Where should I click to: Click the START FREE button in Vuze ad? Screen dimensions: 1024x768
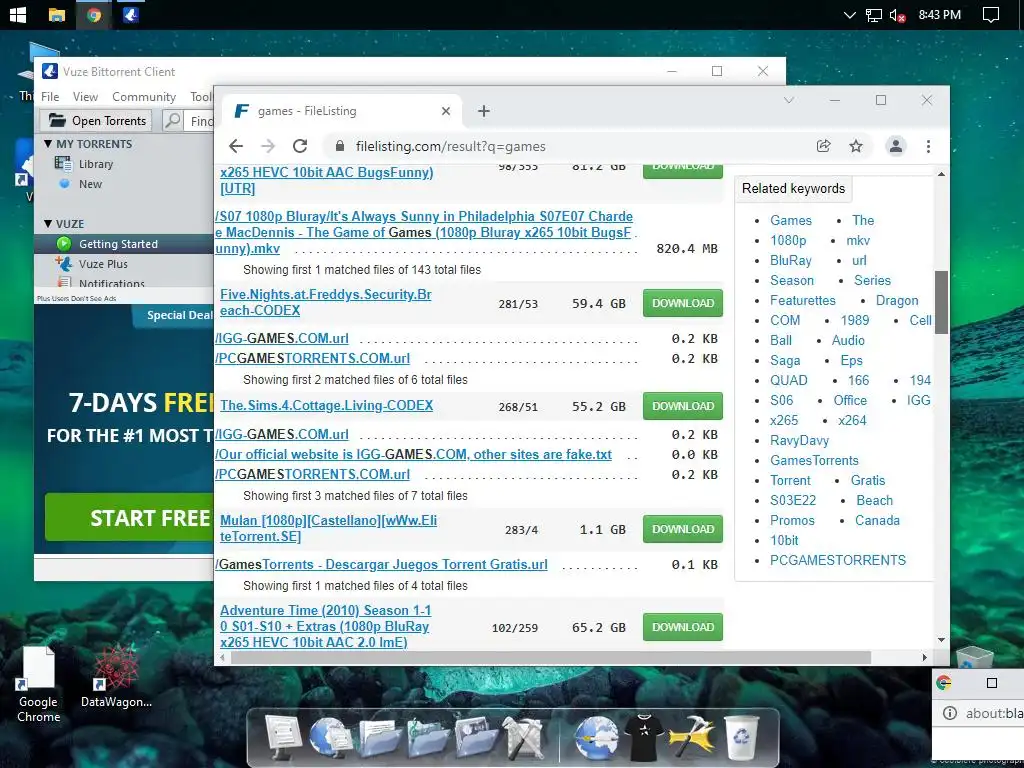tap(129, 517)
